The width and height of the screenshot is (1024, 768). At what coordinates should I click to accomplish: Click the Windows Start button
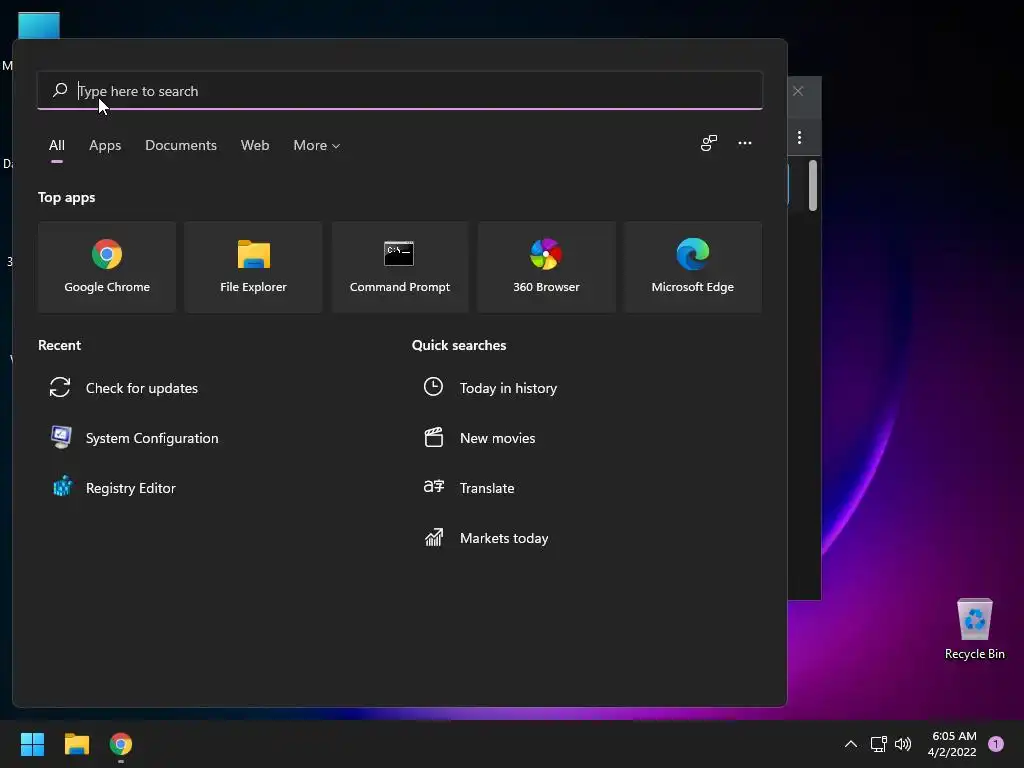(x=32, y=744)
